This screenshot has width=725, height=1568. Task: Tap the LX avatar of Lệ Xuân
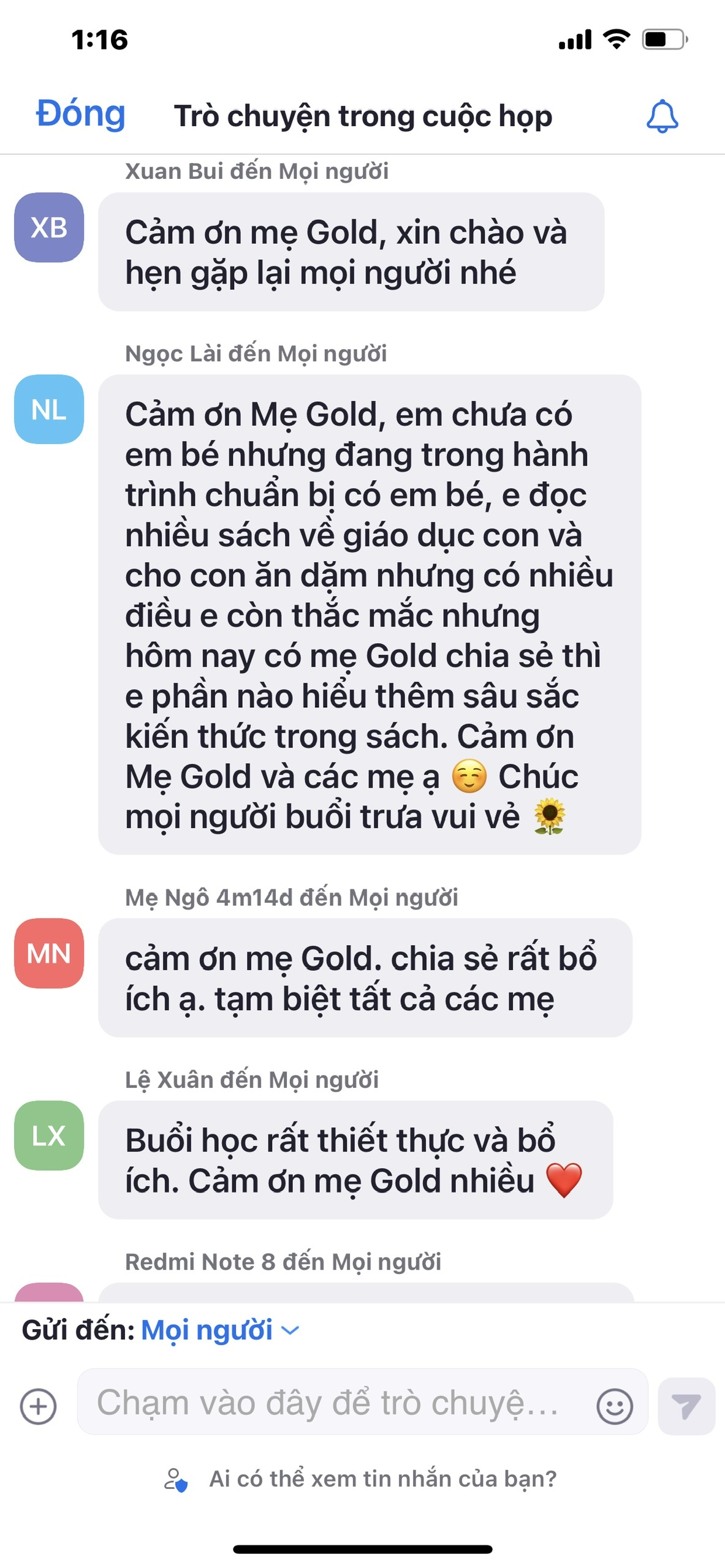click(49, 1135)
